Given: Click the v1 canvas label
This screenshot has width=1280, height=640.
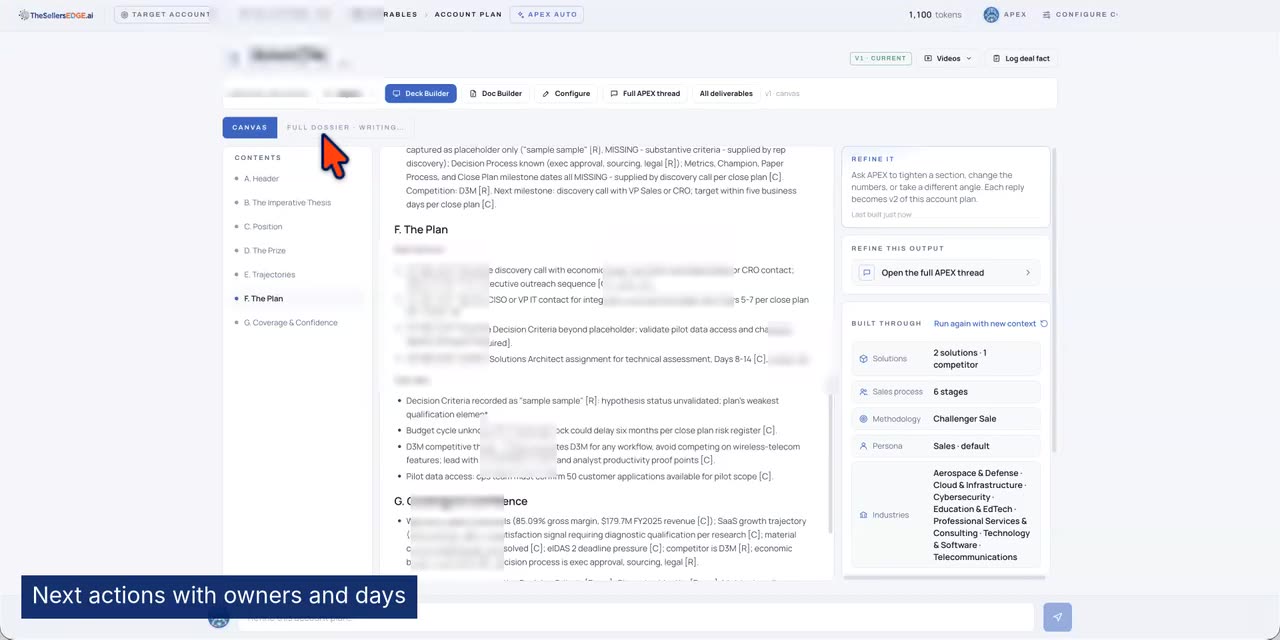Looking at the screenshot, I should click(x=782, y=93).
